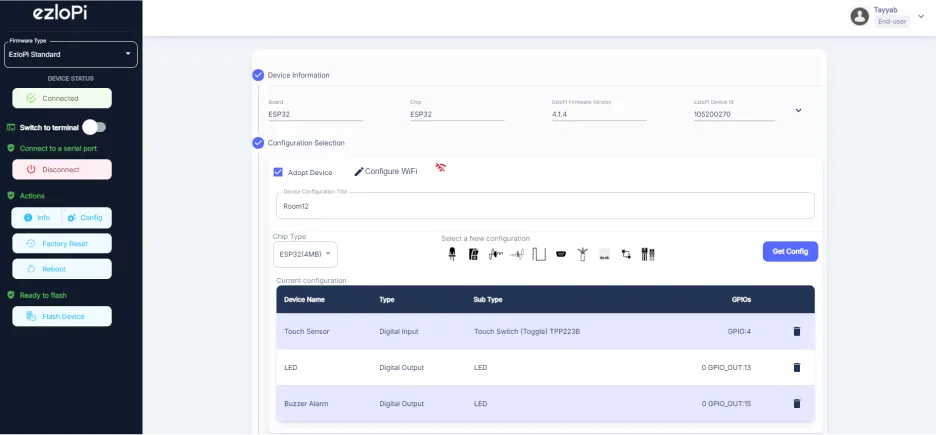Viewport: 936px width, 435px height.
Task: Click the Factory Reset button
Action: pyautogui.click(x=62, y=243)
